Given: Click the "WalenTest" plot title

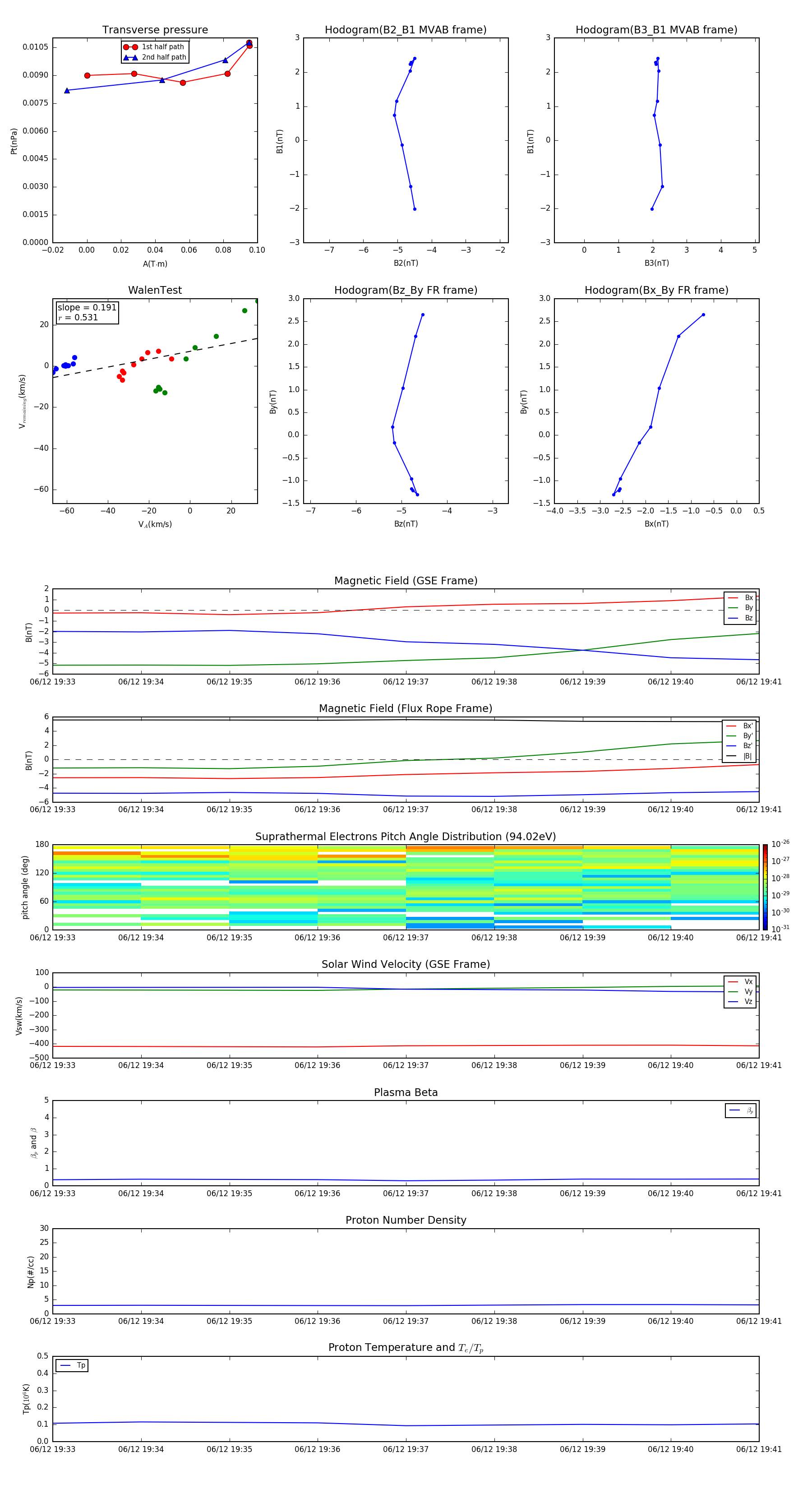Looking at the screenshot, I should [x=155, y=290].
